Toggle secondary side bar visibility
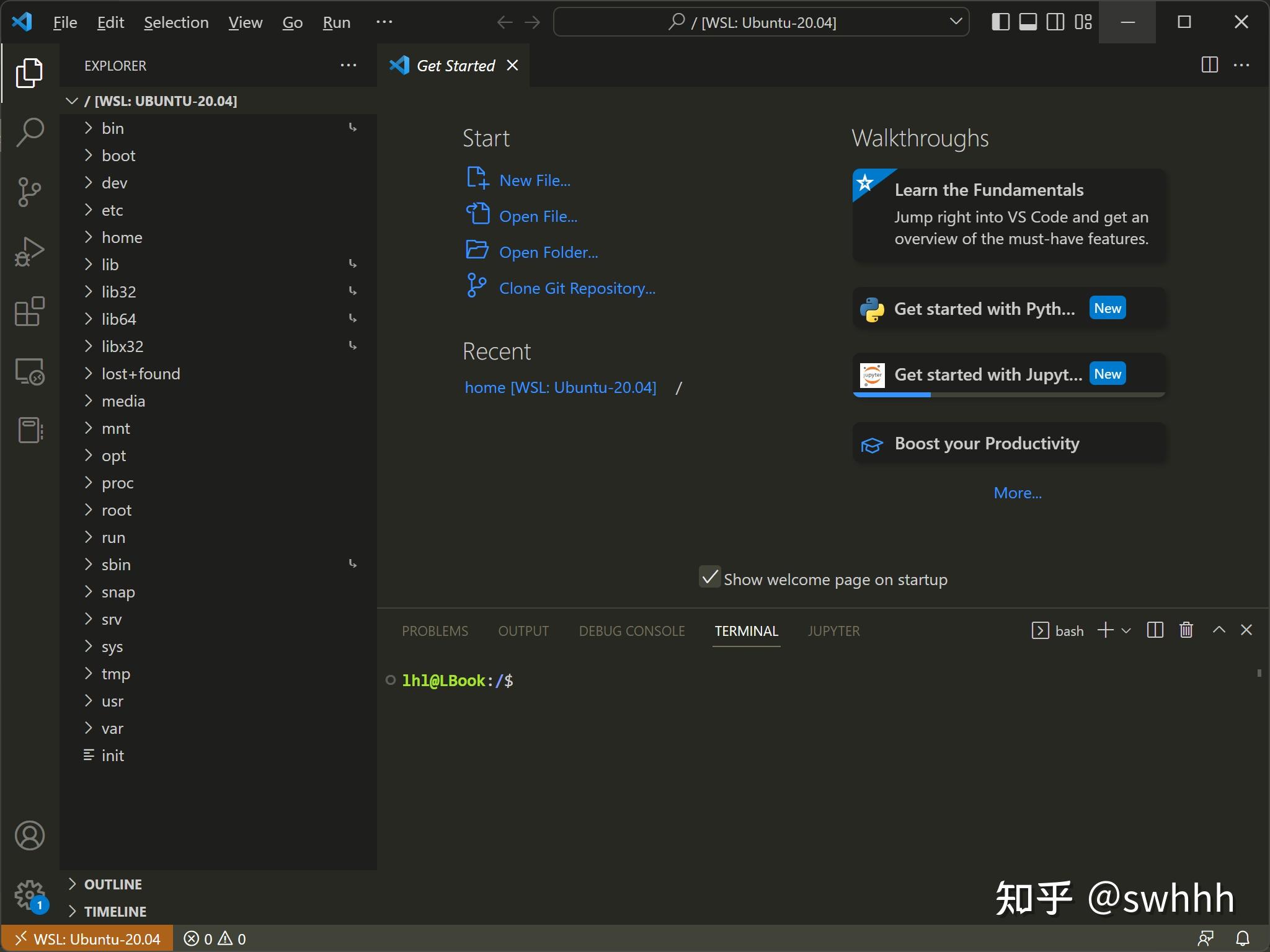Image resolution: width=1270 pixels, height=952 pixels. pos(1055,22)
